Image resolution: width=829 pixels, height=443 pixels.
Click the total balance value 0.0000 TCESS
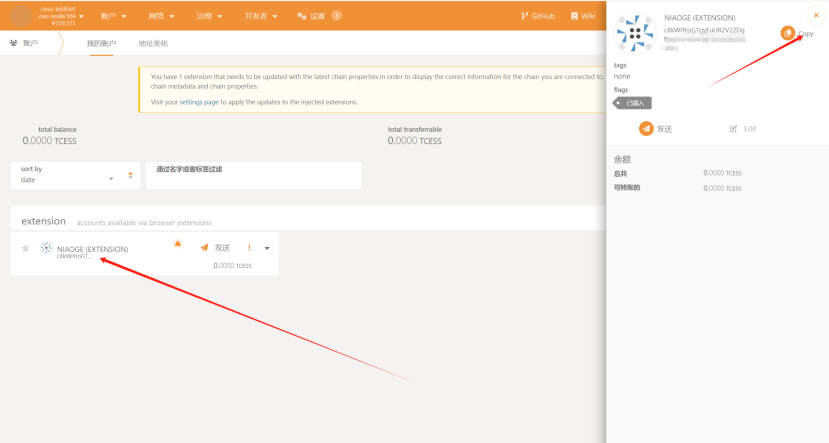click(x=49, y=141)
